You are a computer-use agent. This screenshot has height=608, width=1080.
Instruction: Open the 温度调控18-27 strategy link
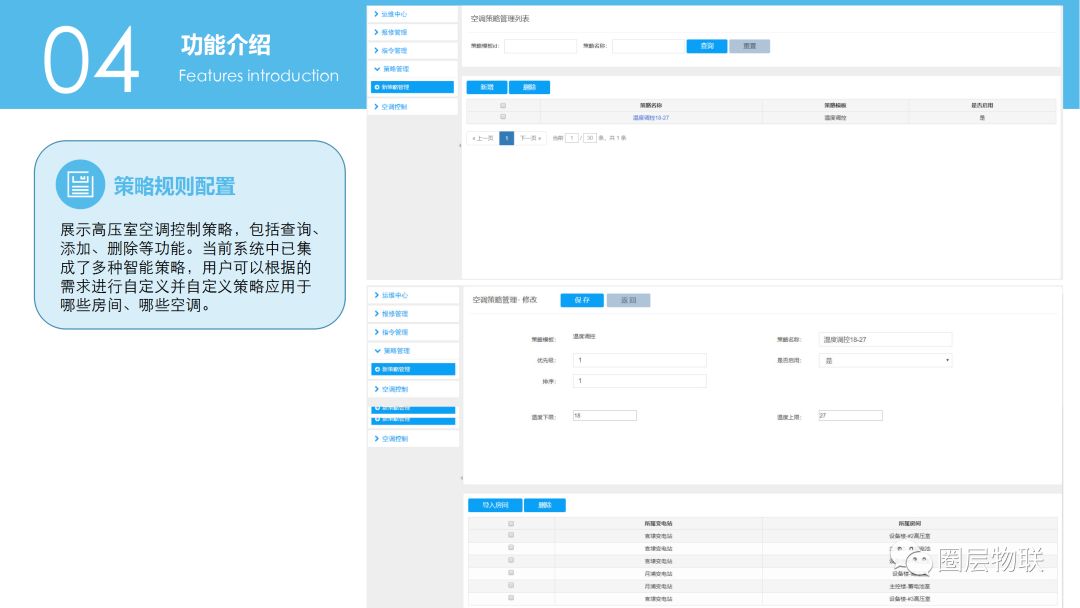click(651, 118)
